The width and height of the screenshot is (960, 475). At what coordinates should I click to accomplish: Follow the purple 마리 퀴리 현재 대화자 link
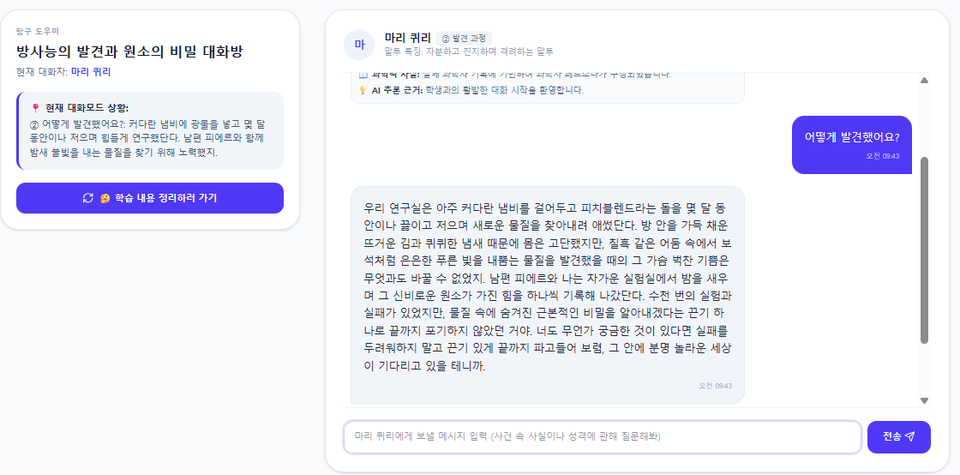pos(91,72)
